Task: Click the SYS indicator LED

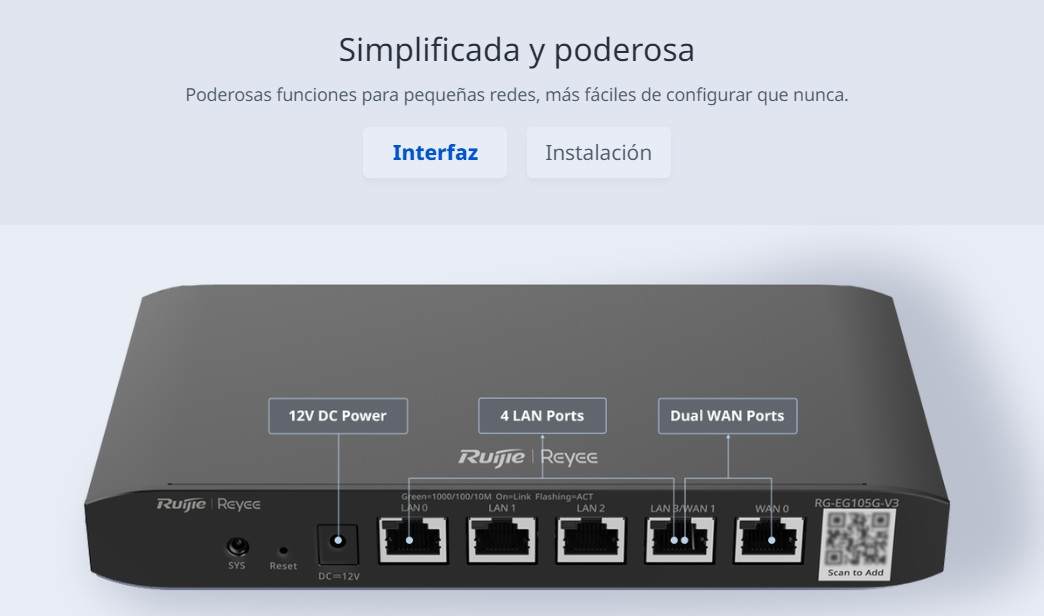Action: [x=237, y=547]
